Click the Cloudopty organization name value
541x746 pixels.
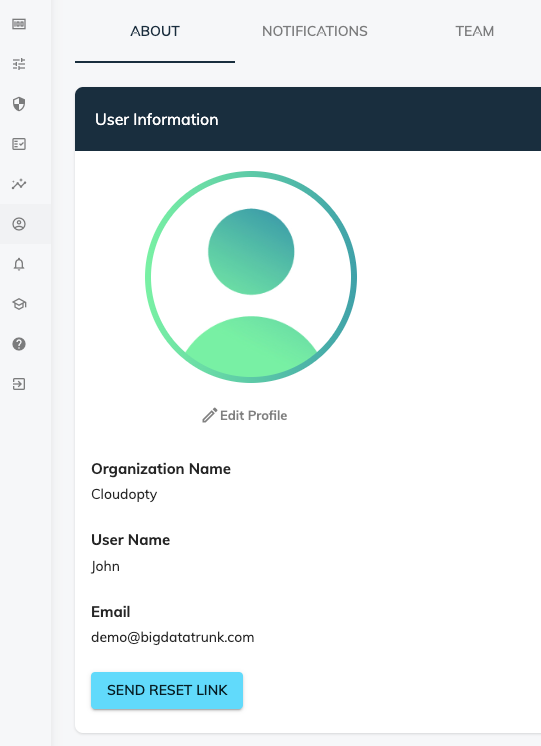[124, 494]
